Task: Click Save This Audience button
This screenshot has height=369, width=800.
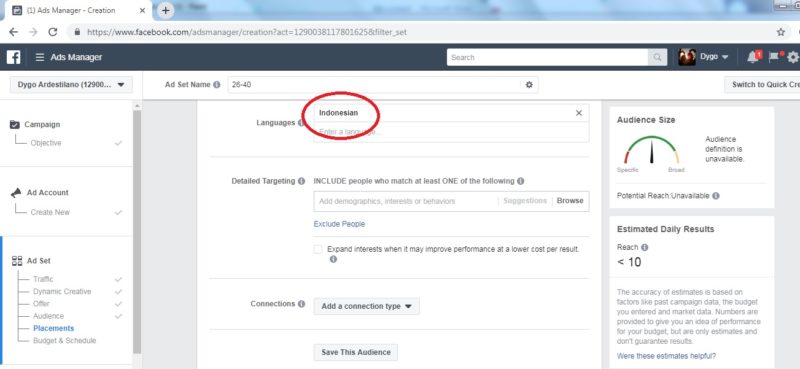Action: point(356,352)
